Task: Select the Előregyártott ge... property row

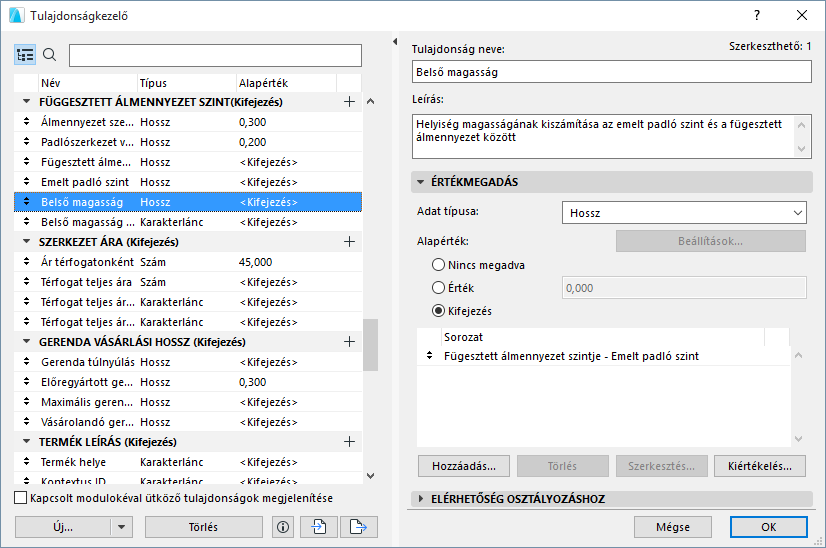Action: click(x=188, y=382)
